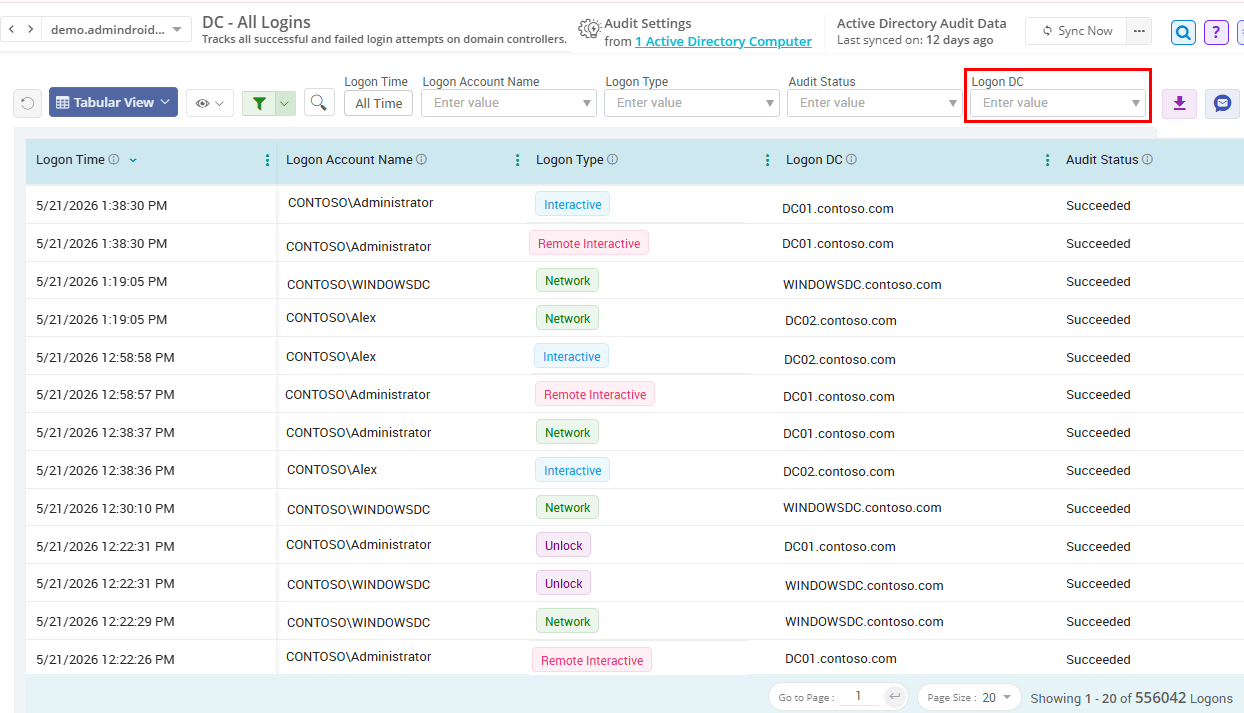Click the Logon DC column header

click(814, 159)
